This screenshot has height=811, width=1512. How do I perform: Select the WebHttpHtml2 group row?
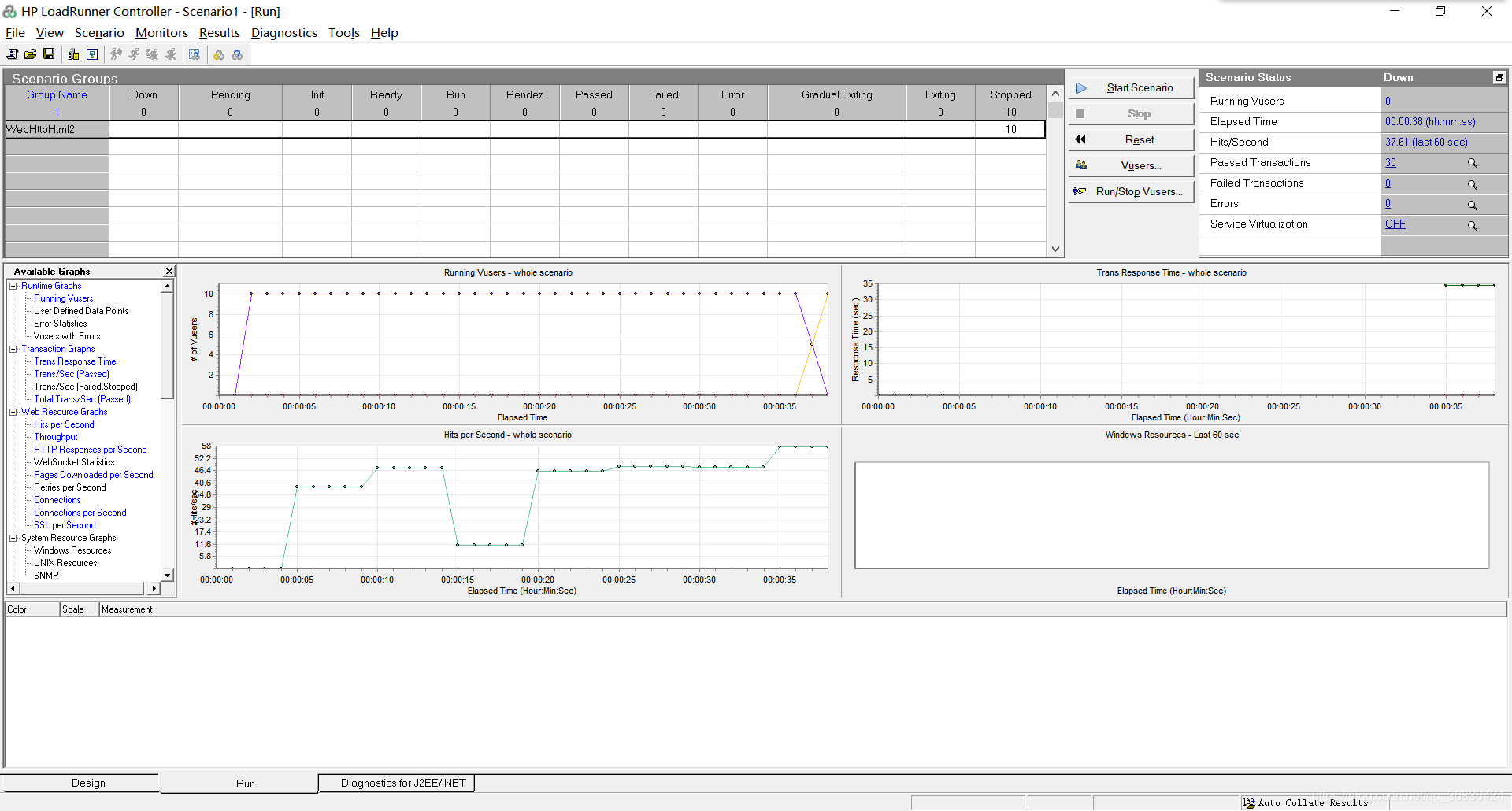(524, 129)
